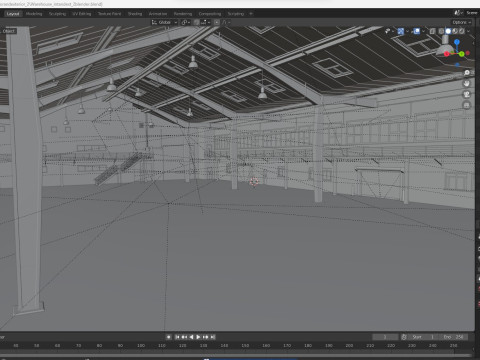This screenshot has height=360, width=480.
Task: Open the Rendering workspace tab
Action: pos(183,14)
